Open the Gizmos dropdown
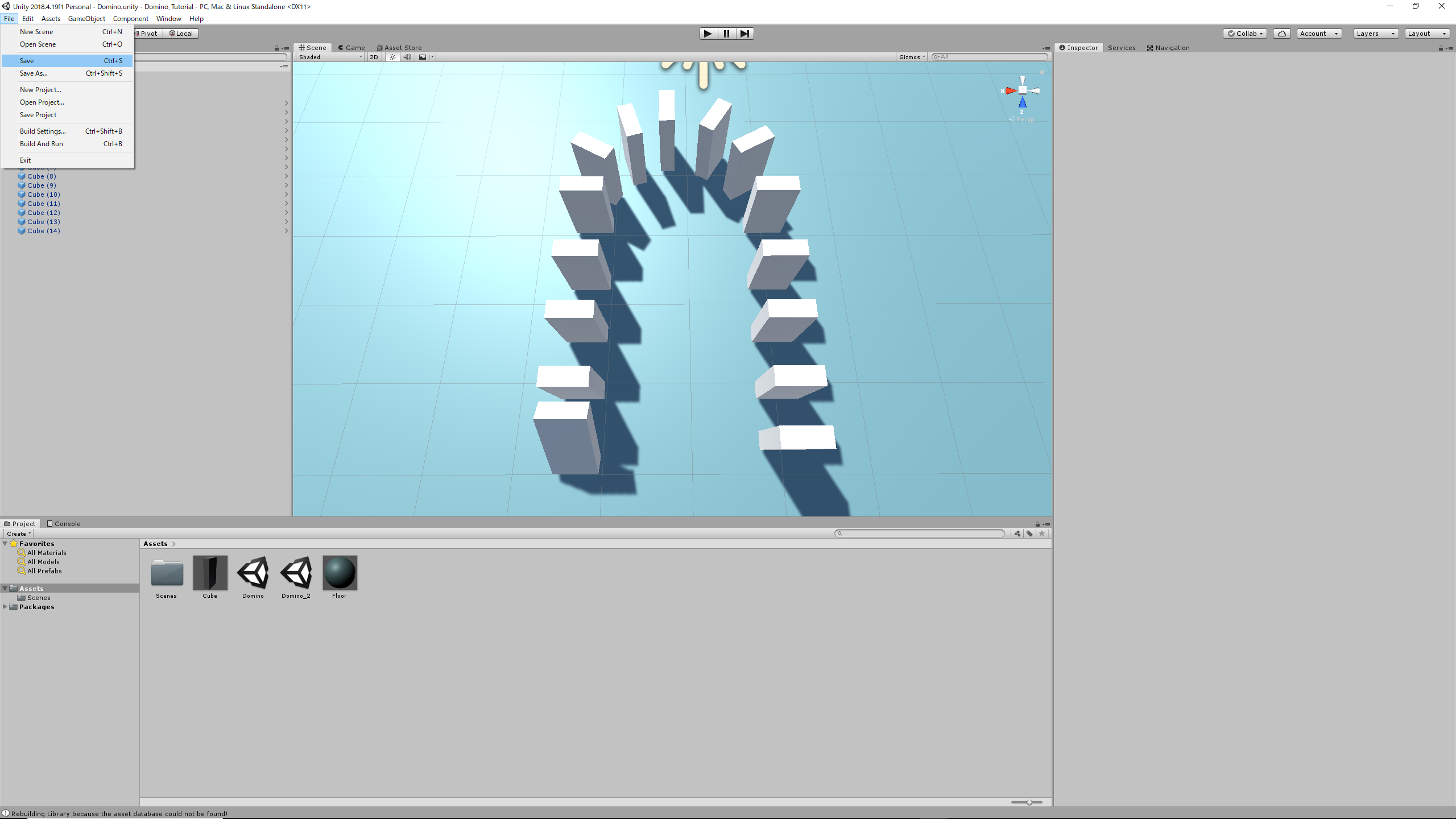The image size is (1456, 819). (912, 57)
